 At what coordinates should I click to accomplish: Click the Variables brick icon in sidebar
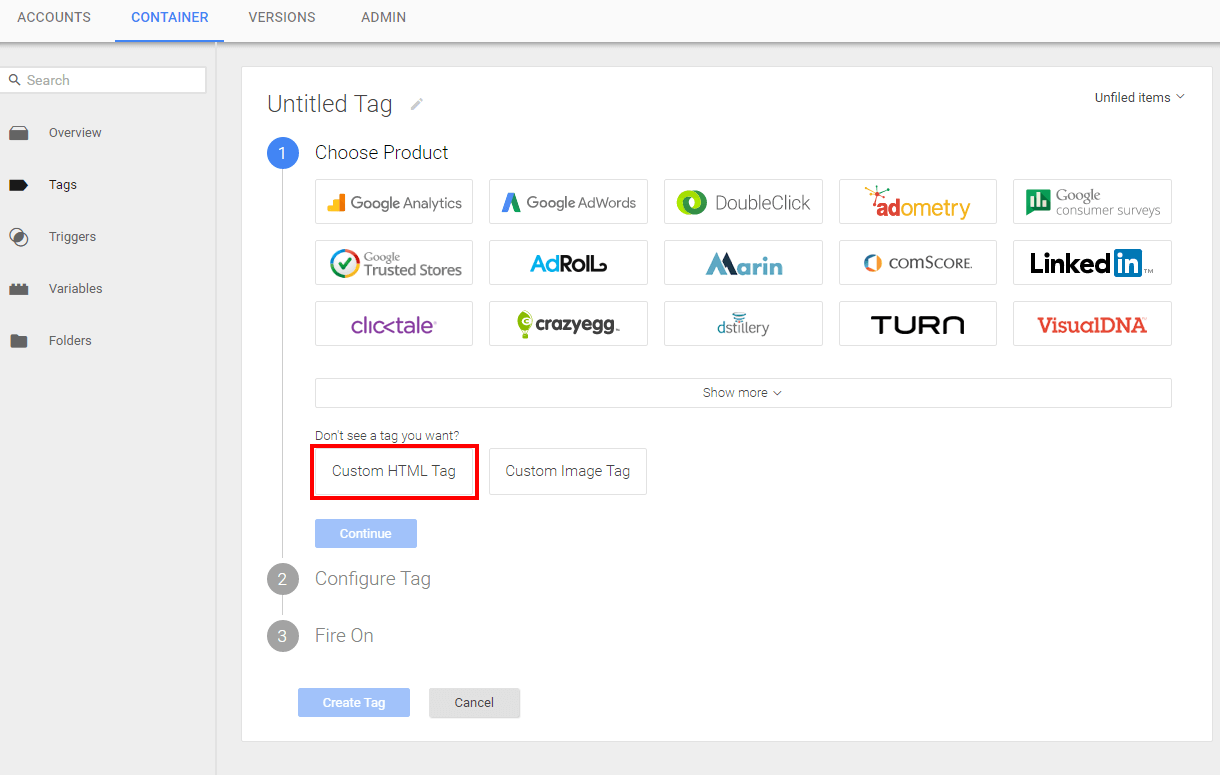coord(18,289)
